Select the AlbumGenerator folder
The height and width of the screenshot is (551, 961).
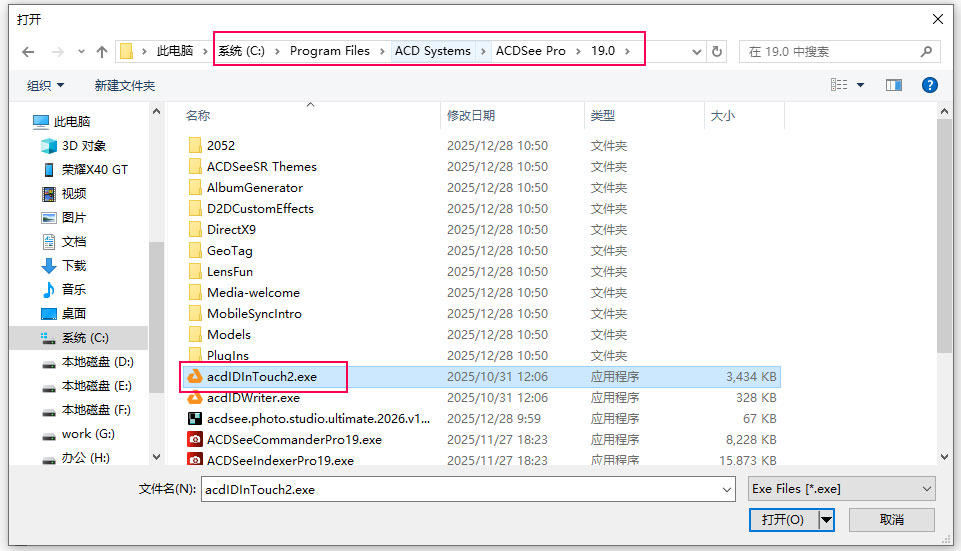245,188
